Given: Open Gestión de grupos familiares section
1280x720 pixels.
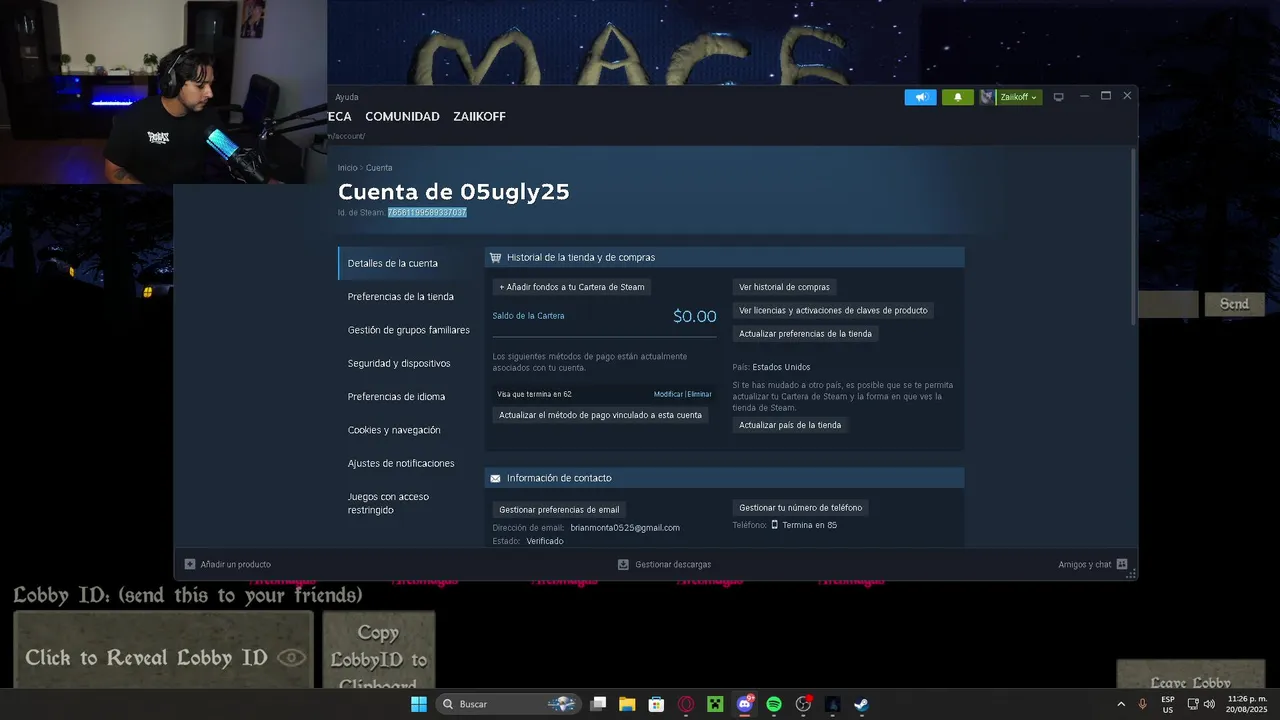Looking at the screenshot, I should tap(407, 330).
